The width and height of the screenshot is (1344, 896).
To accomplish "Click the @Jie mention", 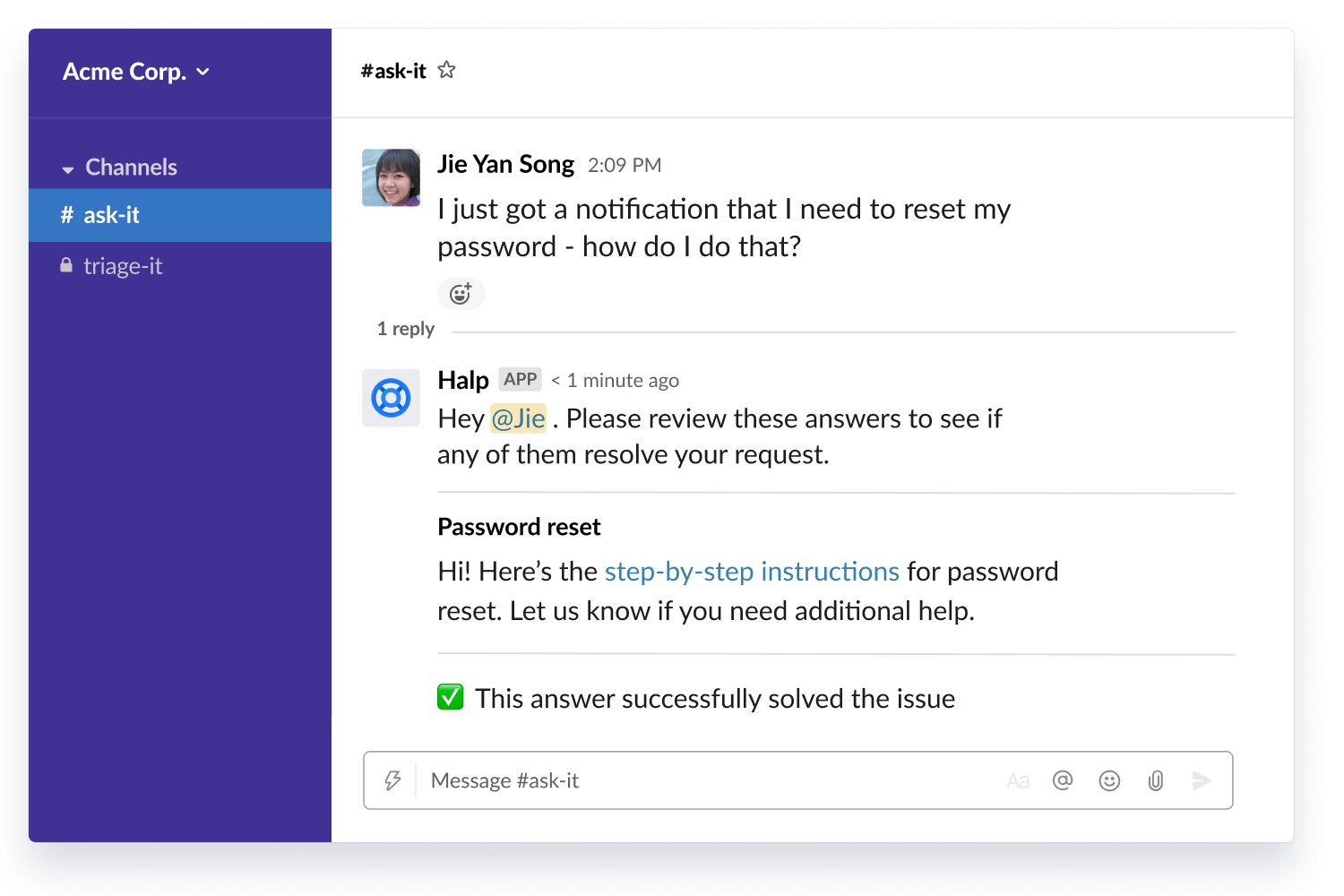I will tap(518, 418).
